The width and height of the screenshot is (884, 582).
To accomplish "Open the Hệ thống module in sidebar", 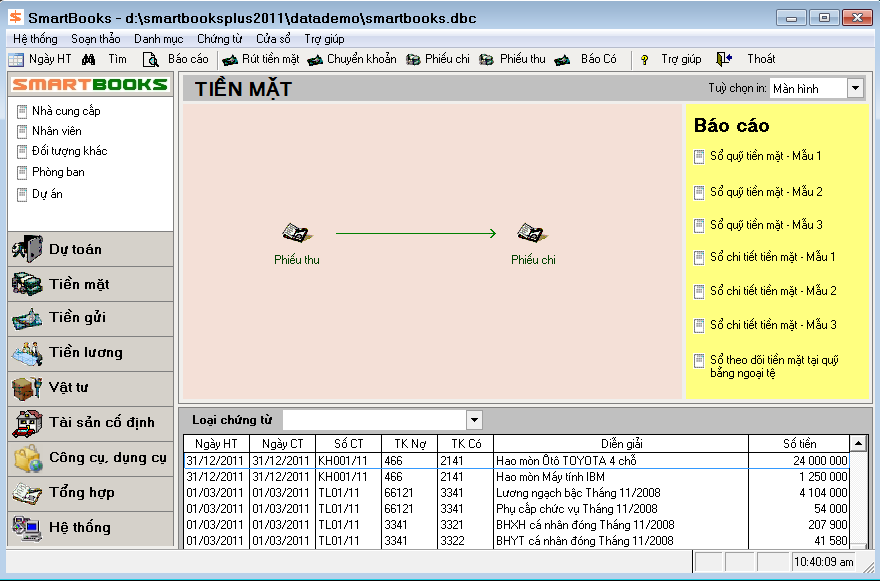I will click(91, 528).
